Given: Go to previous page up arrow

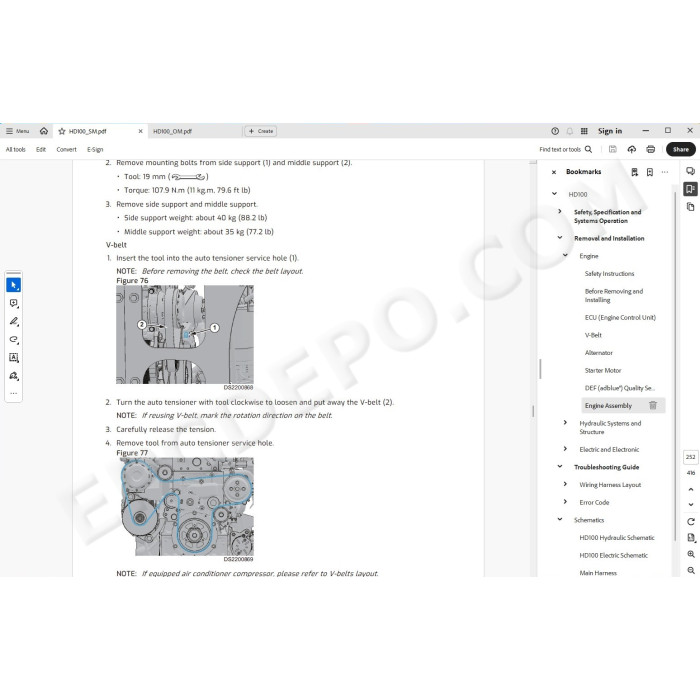Looking at the screenshot, I should tap(691, 490).
